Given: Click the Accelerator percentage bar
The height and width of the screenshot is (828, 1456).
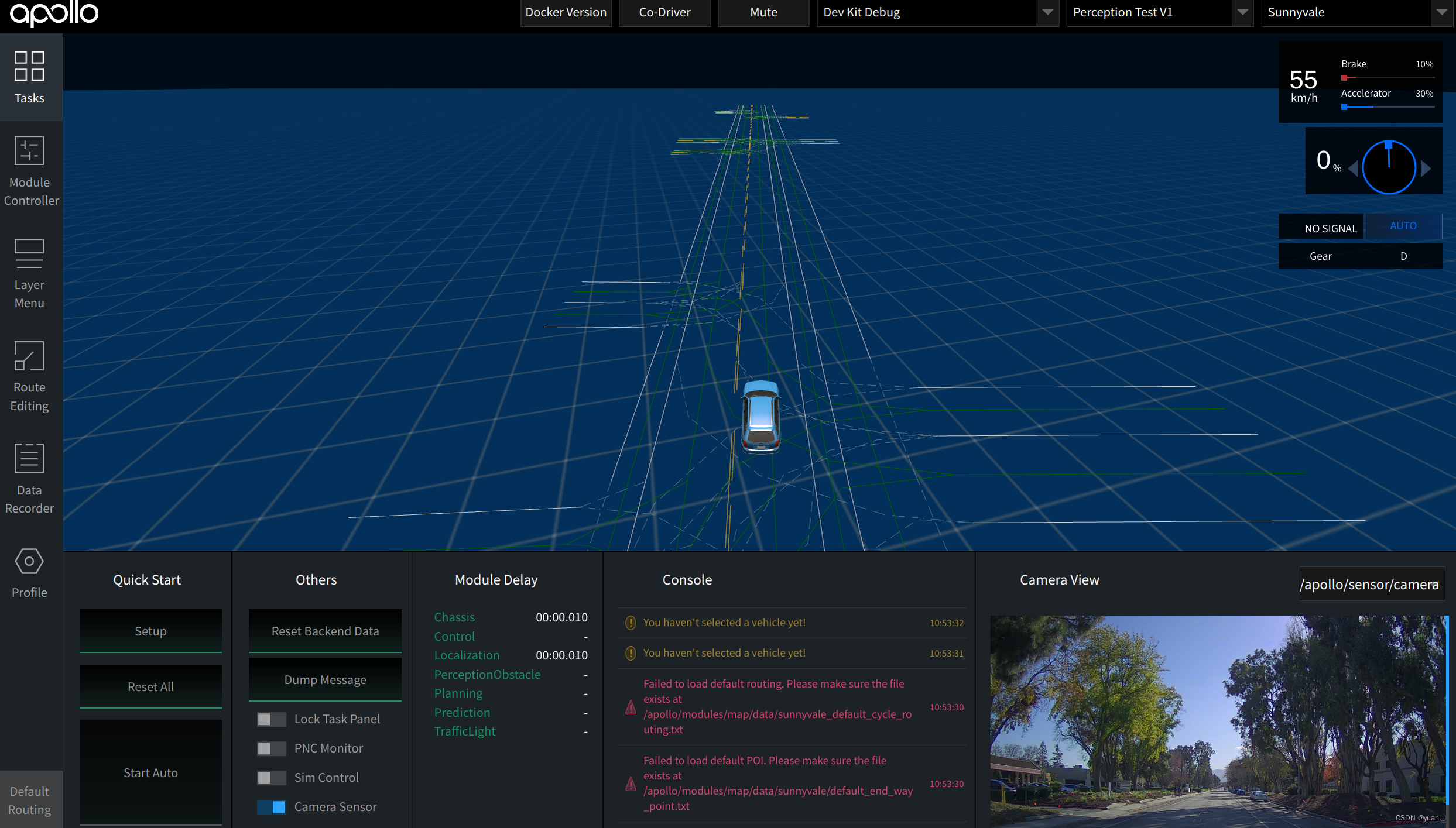Looking at the screenshot, I should 1388,107.
